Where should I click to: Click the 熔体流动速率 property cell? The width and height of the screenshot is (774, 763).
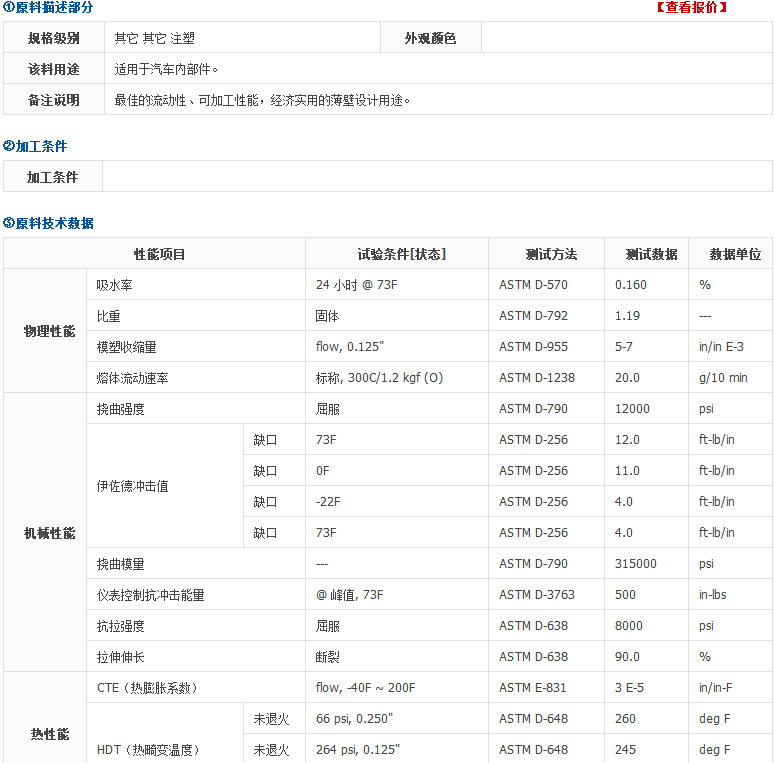[133, 378]
